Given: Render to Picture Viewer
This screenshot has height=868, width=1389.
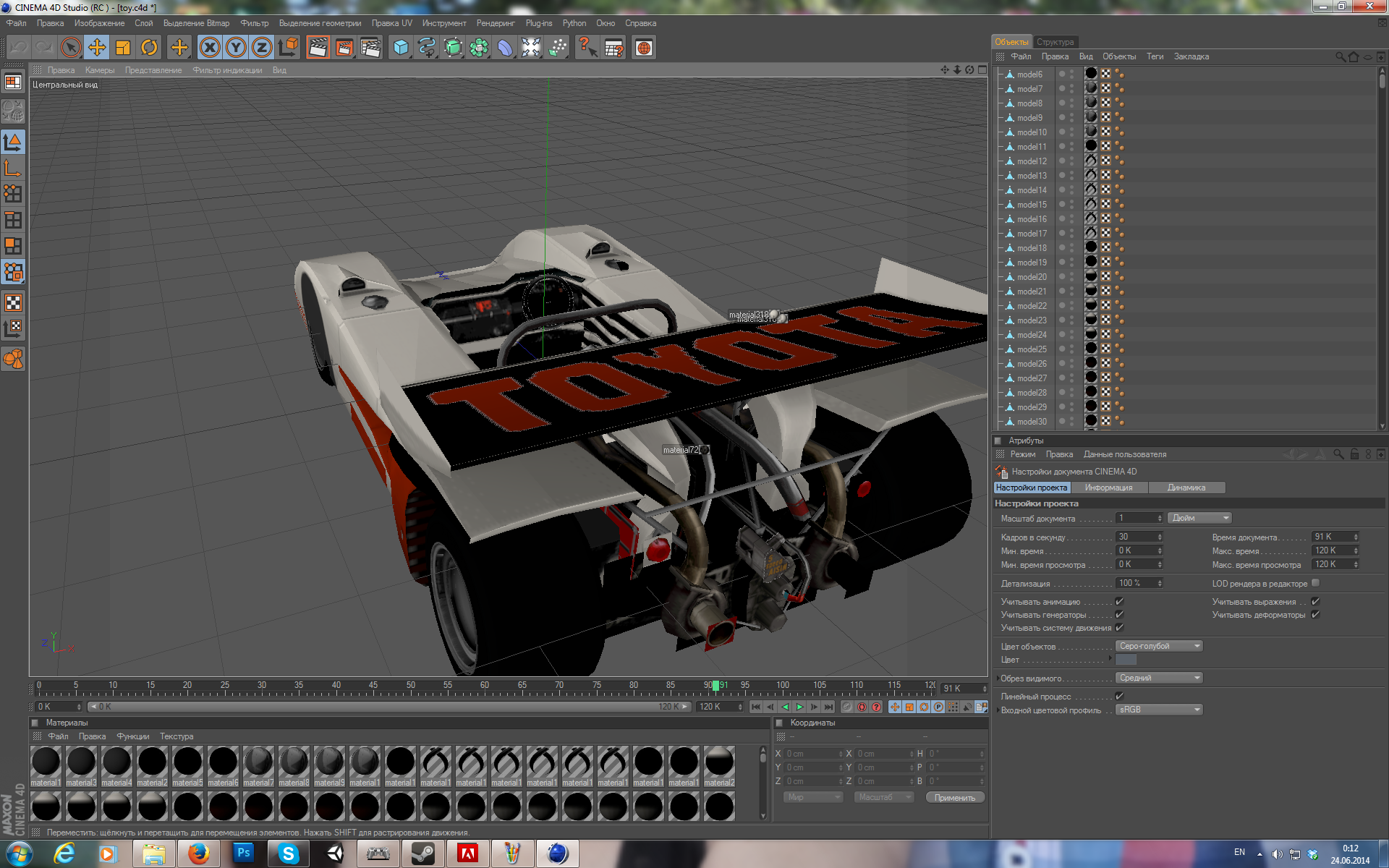Looking at the screenshot, I should (x=344, y=48).
